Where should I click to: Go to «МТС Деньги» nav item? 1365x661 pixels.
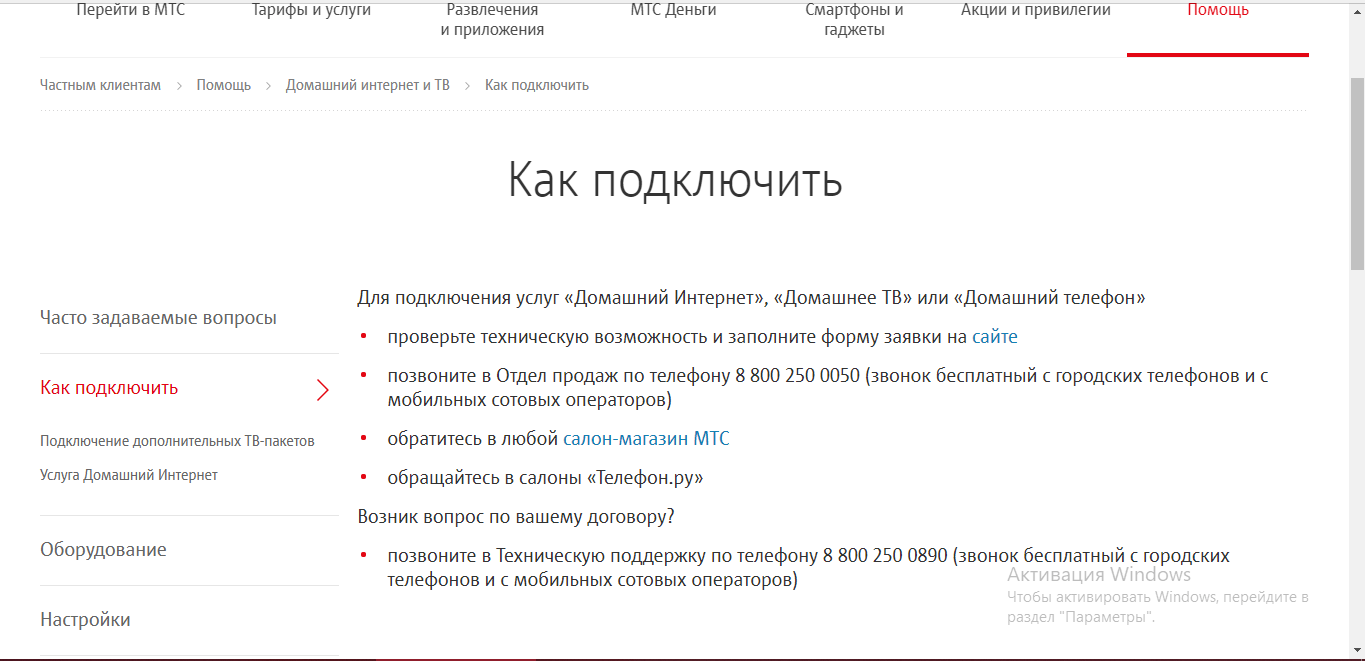pos(673,10)
